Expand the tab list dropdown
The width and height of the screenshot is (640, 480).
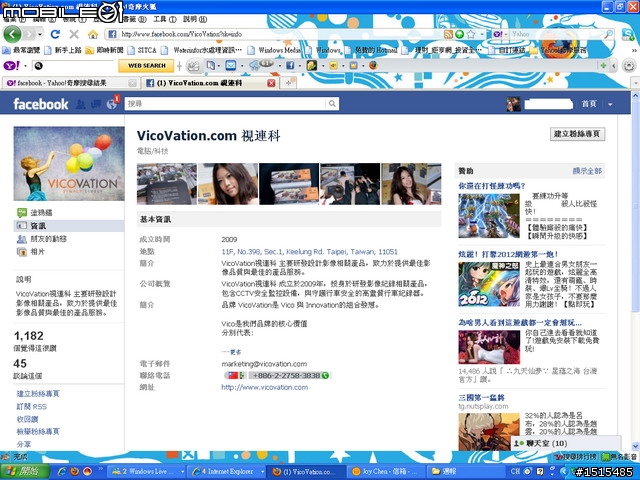point(635,83)
